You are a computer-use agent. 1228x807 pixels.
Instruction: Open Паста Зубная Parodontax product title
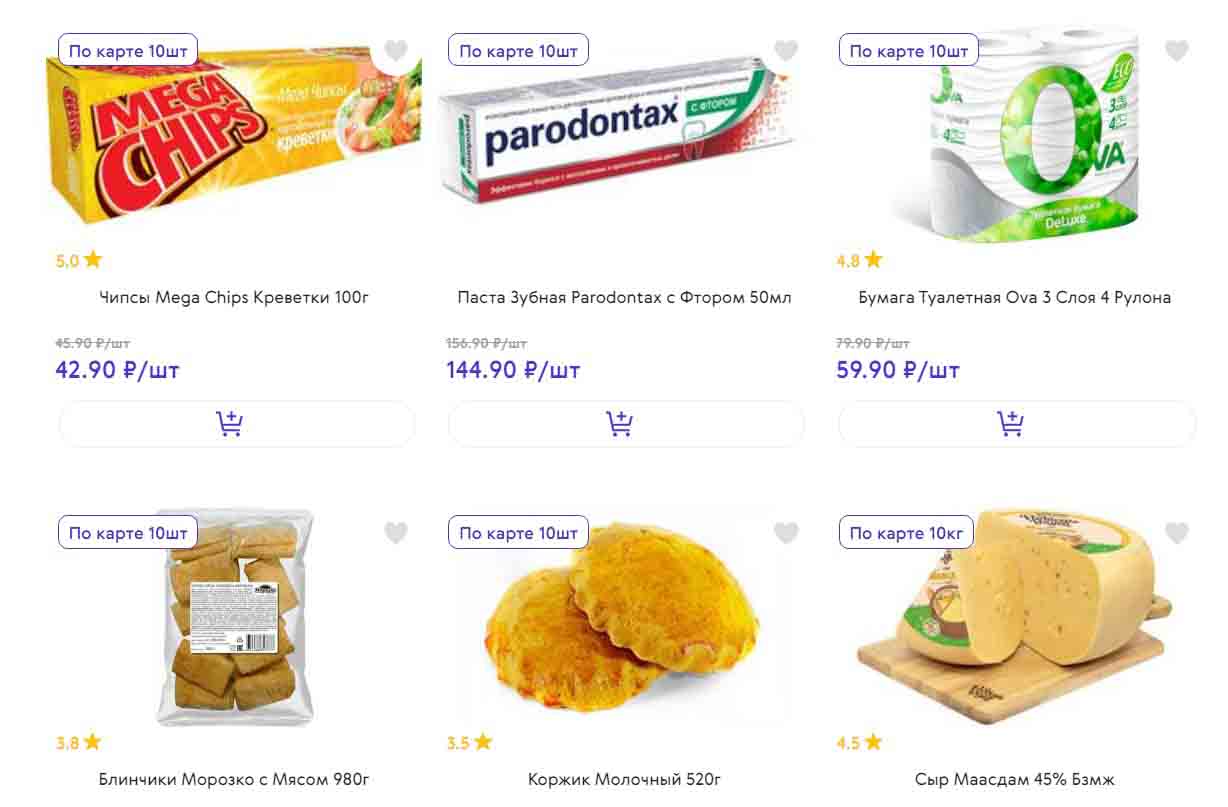click(625, 297)
